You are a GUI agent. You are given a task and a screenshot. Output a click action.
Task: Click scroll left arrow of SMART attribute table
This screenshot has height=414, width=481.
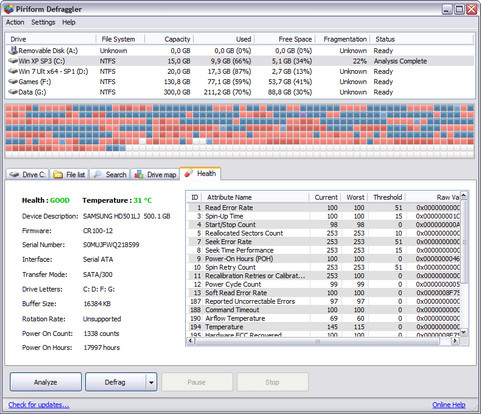(190, 341)
